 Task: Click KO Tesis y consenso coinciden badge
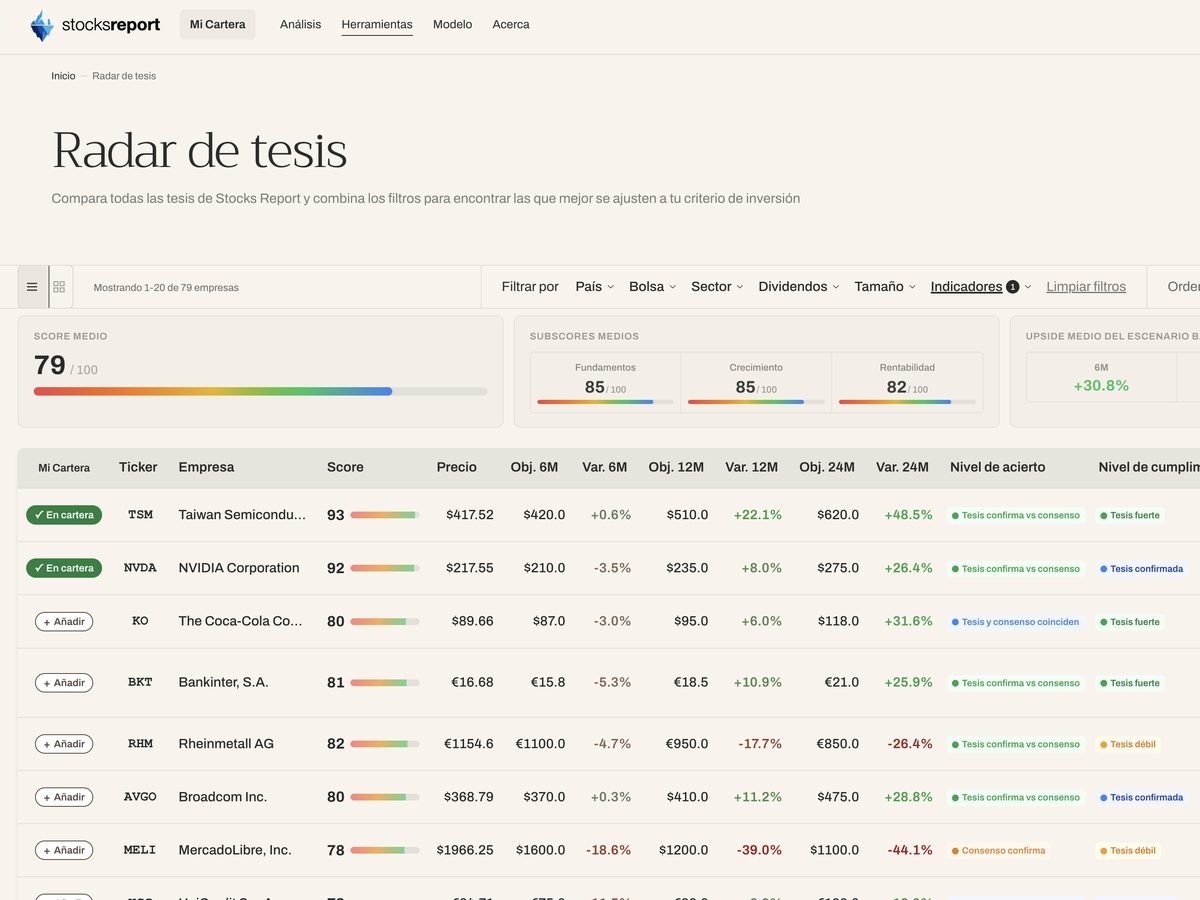(1015, 622)
